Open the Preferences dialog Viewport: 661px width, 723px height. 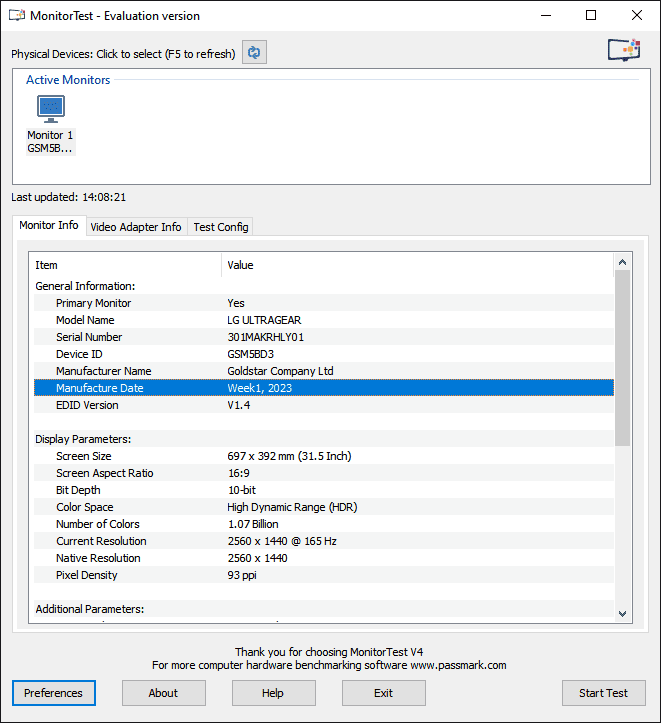pos(53,693)
